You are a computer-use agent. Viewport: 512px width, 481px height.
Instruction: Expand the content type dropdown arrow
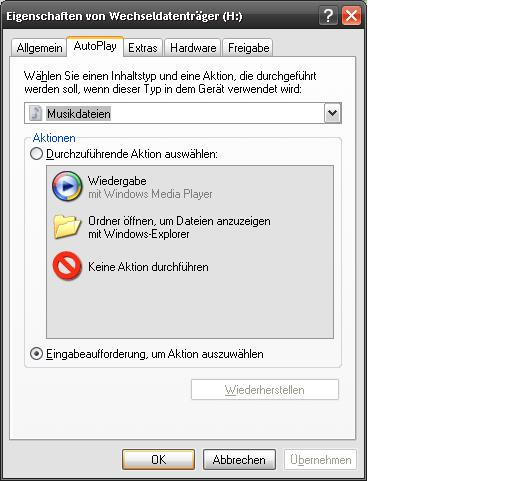click(x=332, y=113)
